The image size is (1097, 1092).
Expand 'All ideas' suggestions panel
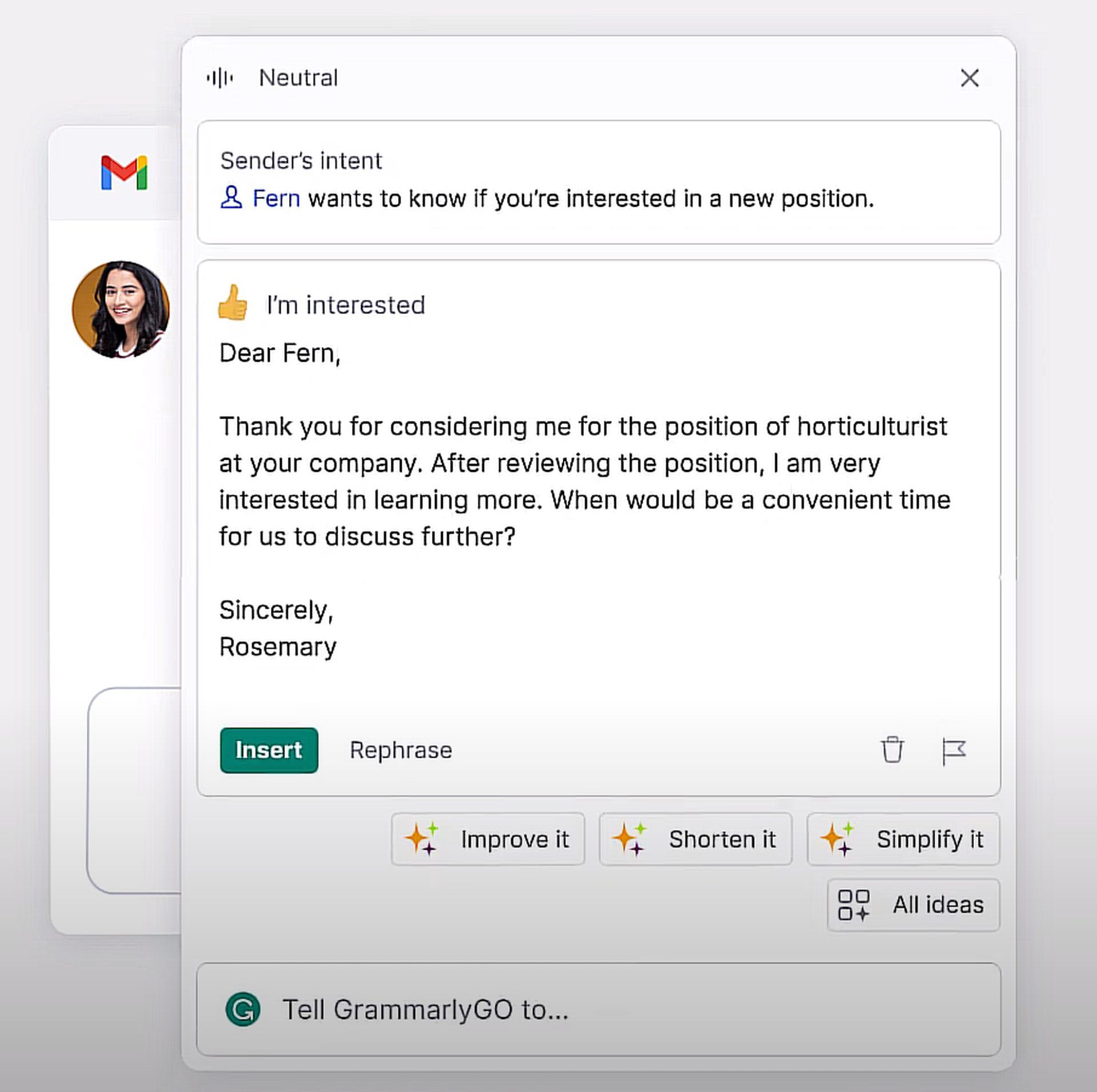coord(910,904)
